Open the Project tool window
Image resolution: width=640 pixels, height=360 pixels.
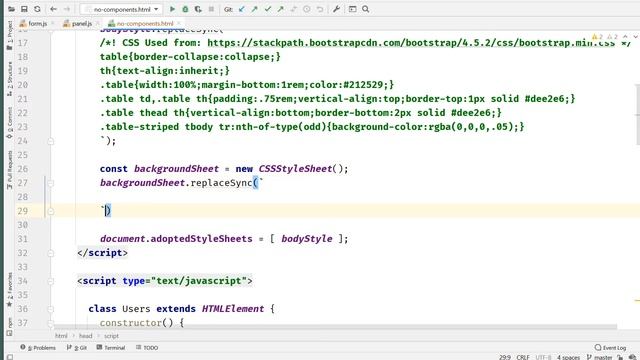tap(9, 36)
